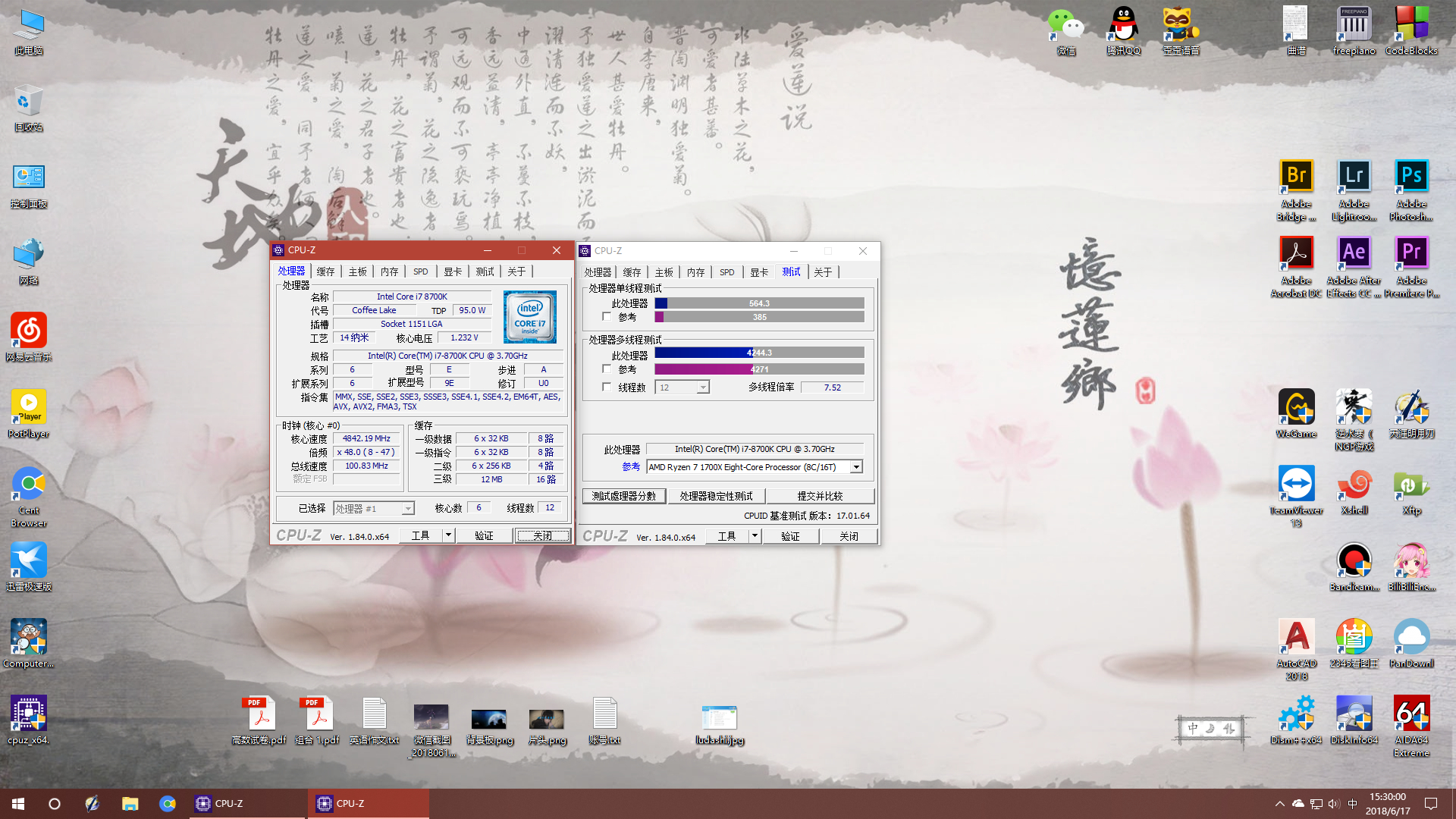Open SPD tab in right CPU-Z
This screenshot has width=1456, height=819.
[x=726, y=272]
